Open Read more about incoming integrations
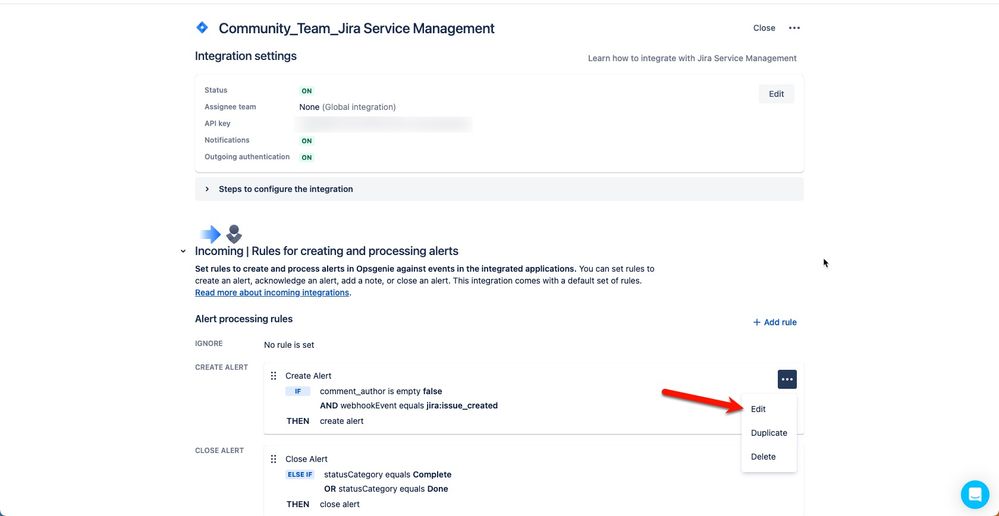This screenshot has width=999, height=516. 272,292
